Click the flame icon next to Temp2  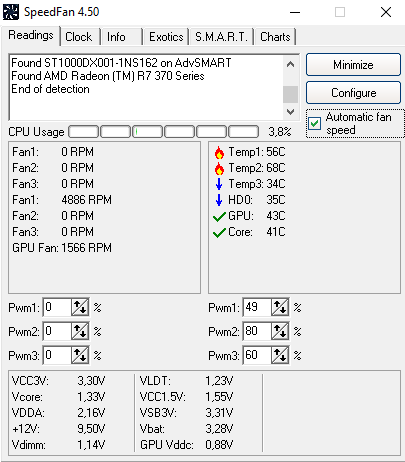[219, 169]
